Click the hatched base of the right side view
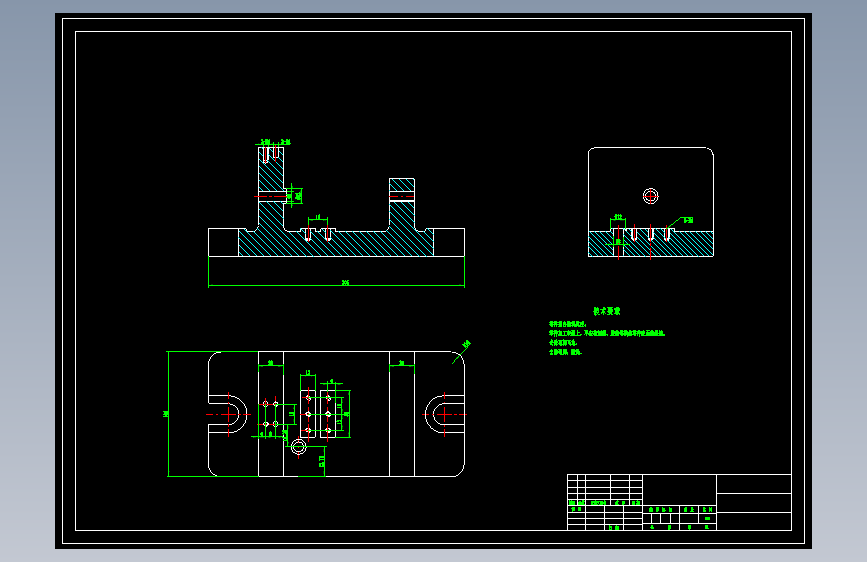The height and width of the screenshot is (562, 867). click(651, 243)
